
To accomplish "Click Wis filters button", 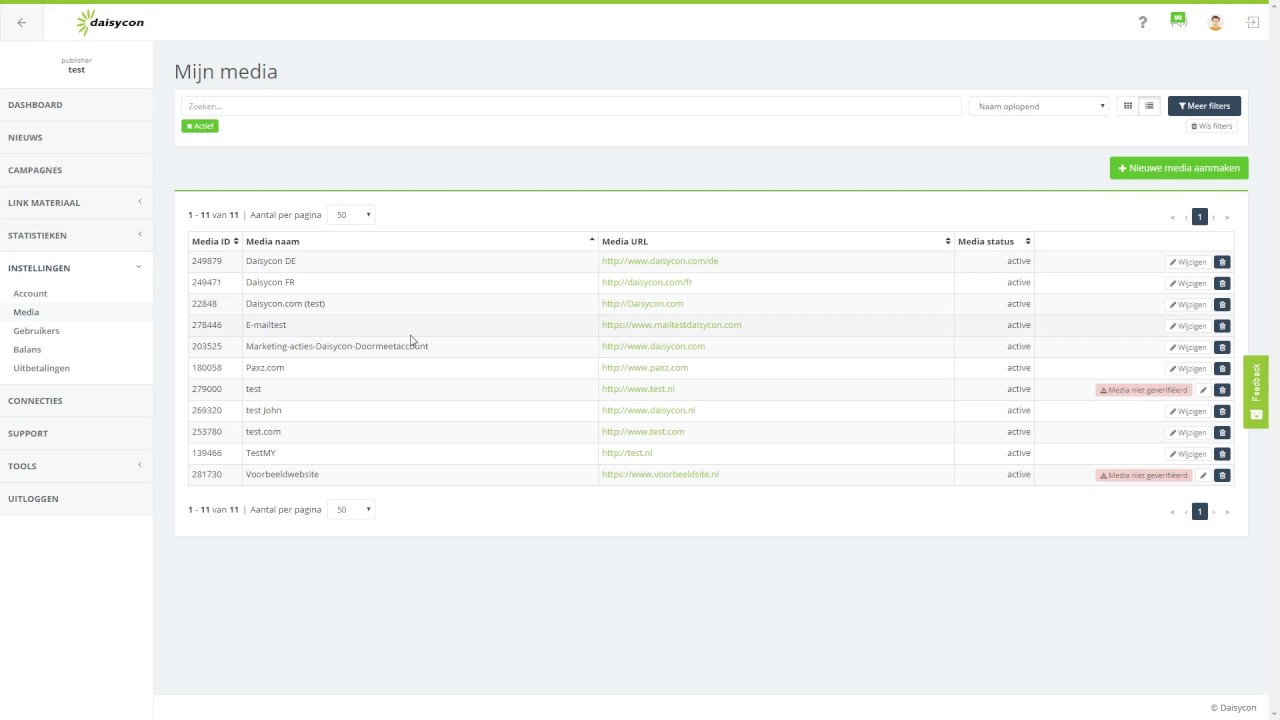I will [1211, 126].
